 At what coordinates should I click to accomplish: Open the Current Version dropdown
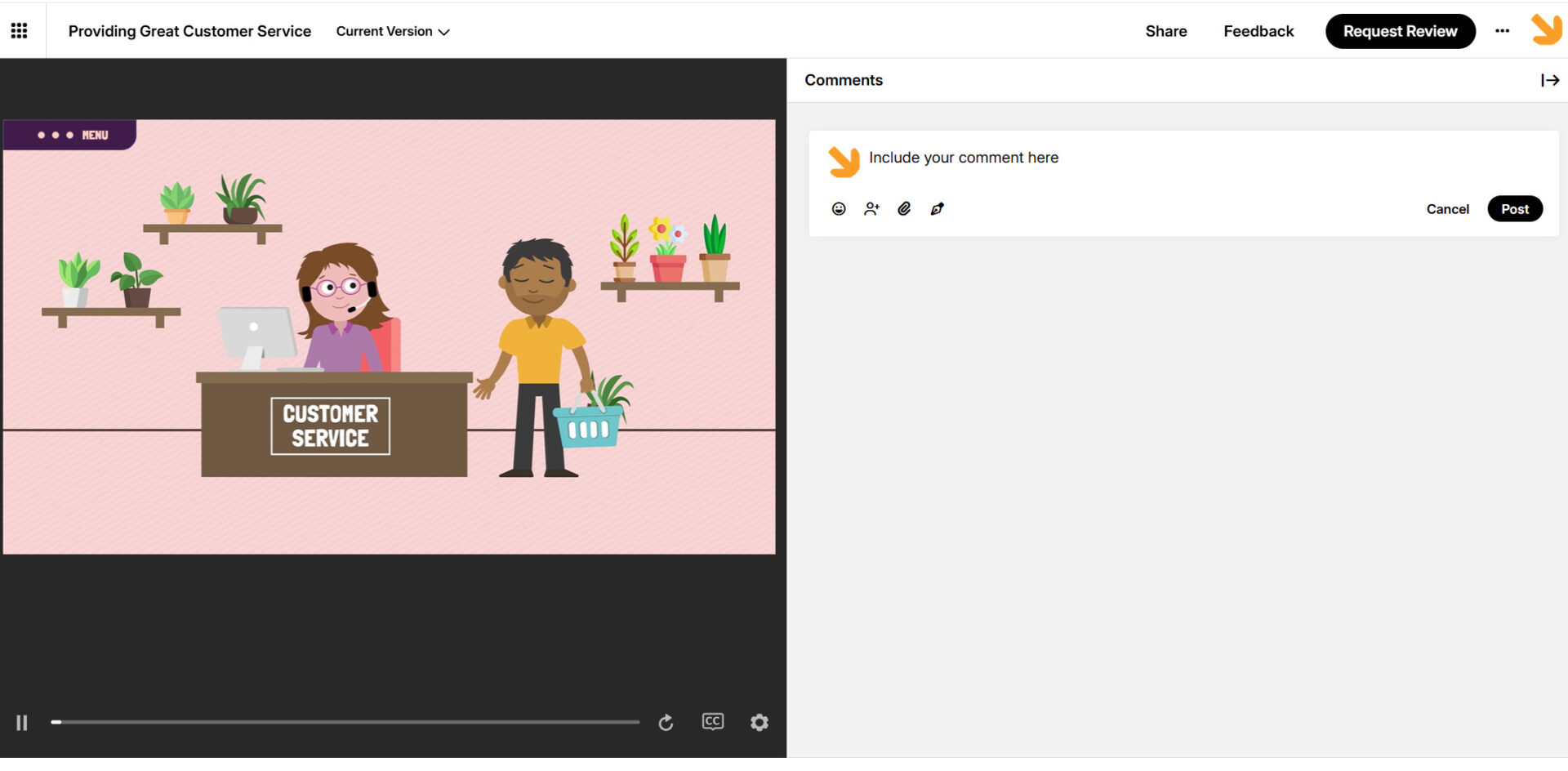coord(393,31)
